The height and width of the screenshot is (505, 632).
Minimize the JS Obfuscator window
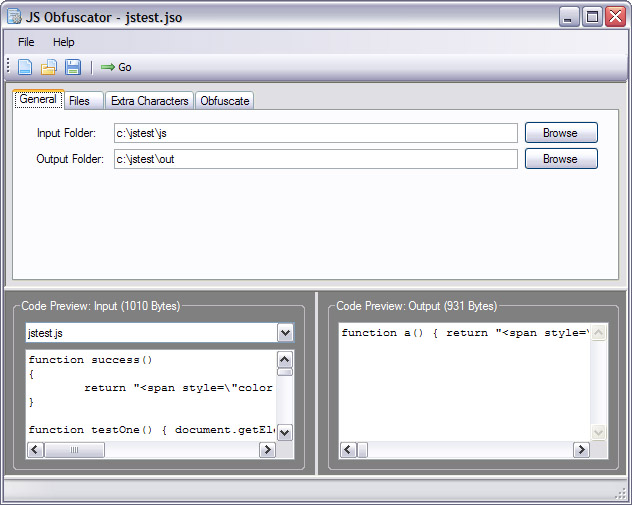(x=569, y=17)
